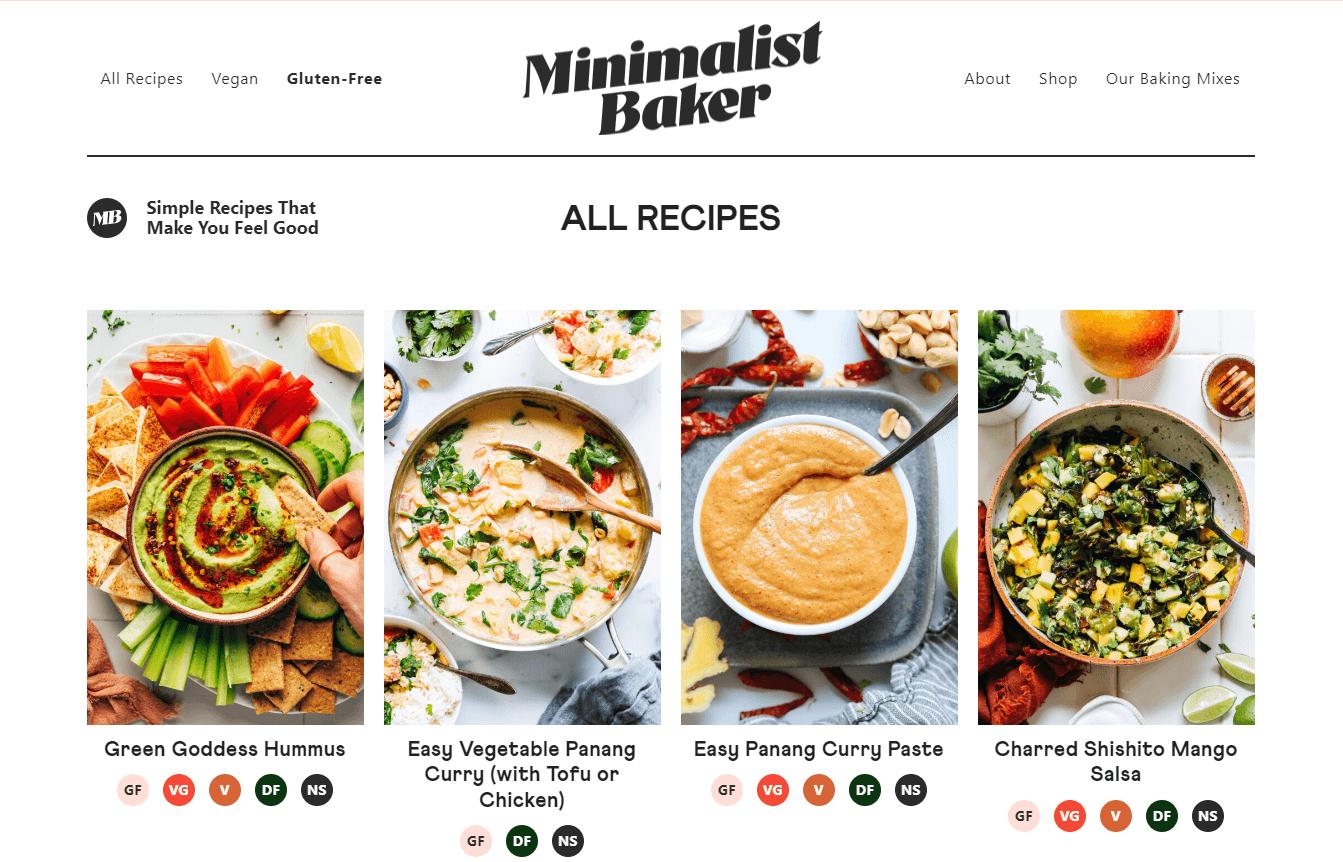1343x862 pixels.
Task: Open the Green Goddess Hummus recipe photo
Action: tap(225, 517)
